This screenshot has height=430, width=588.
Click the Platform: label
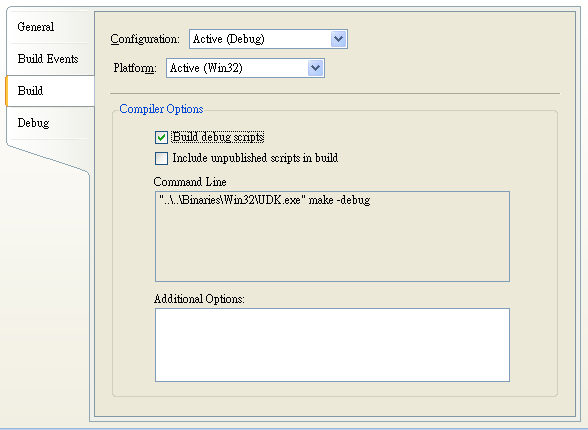coord(135,68)
